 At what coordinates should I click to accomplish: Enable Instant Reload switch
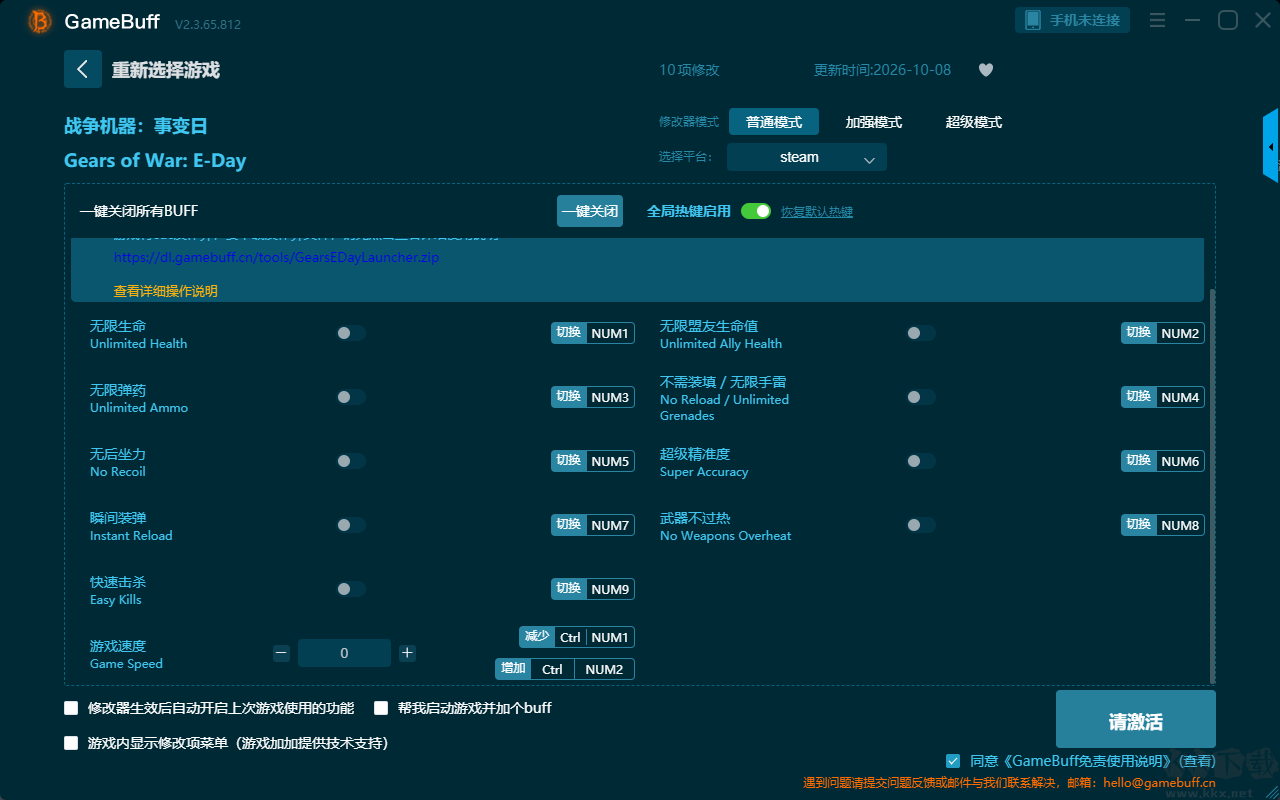(x=351, y=525)
